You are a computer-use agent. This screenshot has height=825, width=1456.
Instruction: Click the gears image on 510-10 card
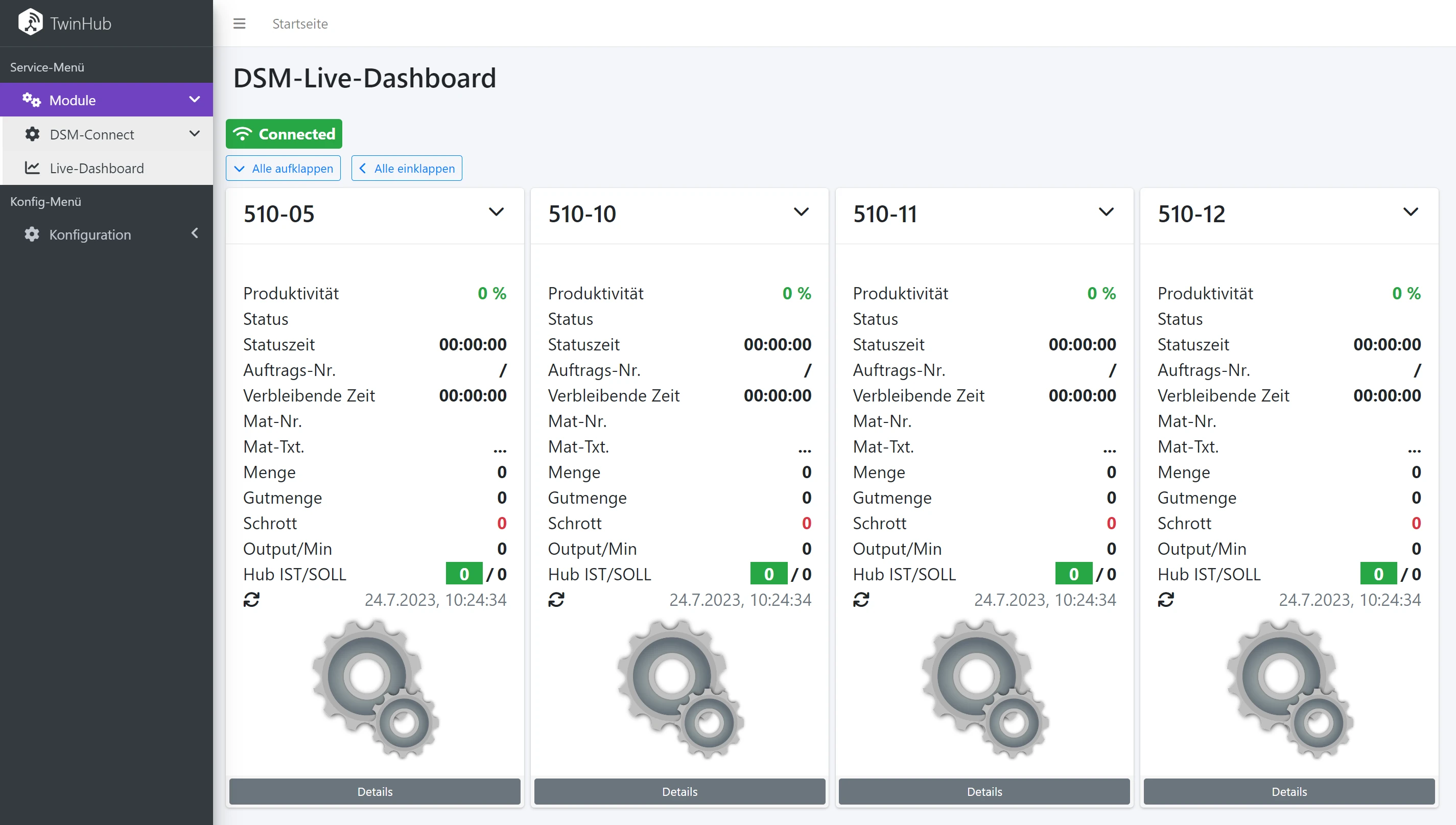[x=680, y=689]
